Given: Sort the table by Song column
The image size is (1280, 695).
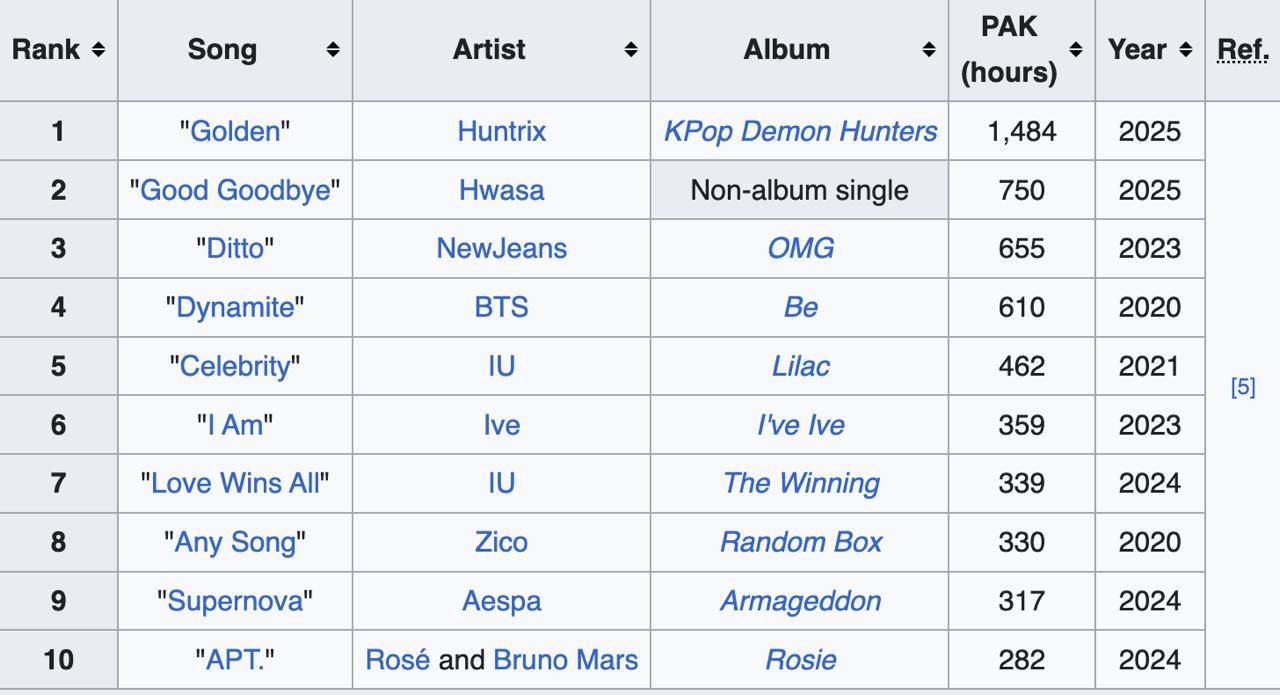Looking at the screenshot, I should point(334,49).
